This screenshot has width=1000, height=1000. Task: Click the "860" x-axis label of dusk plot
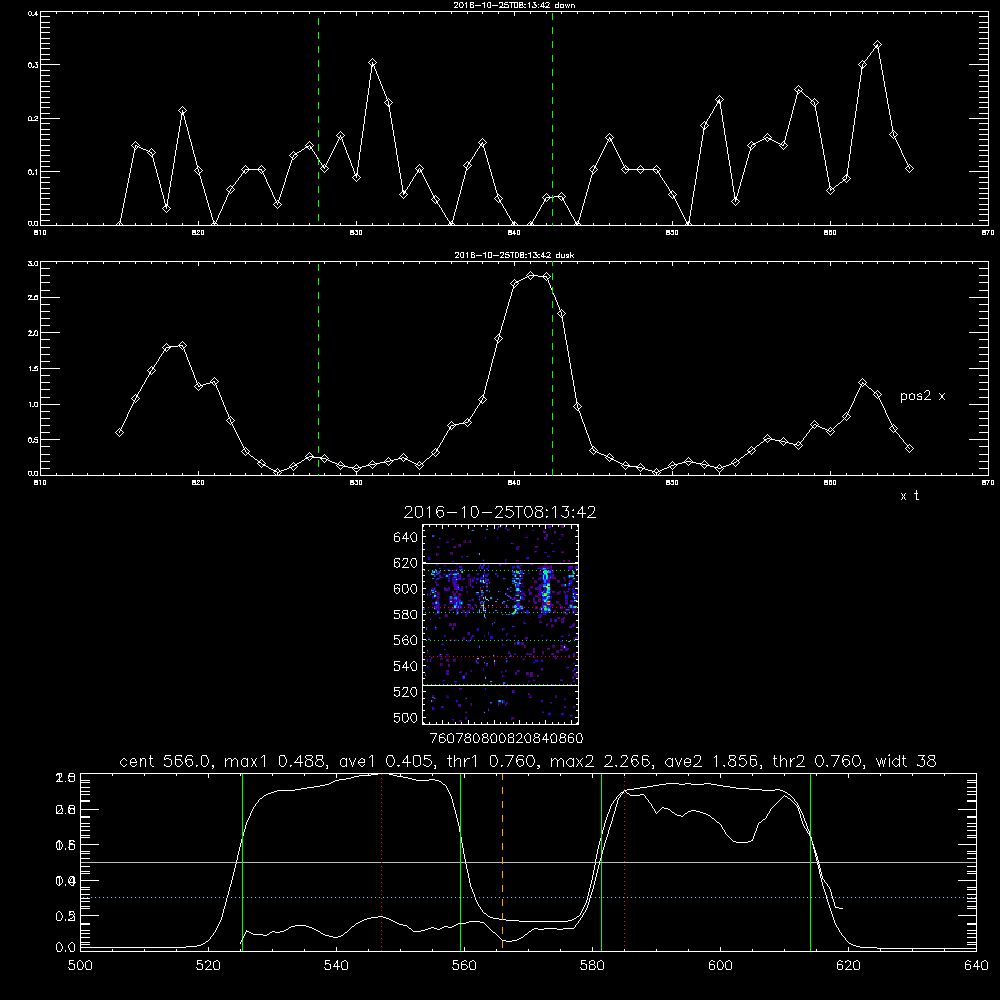coord(830,483)
